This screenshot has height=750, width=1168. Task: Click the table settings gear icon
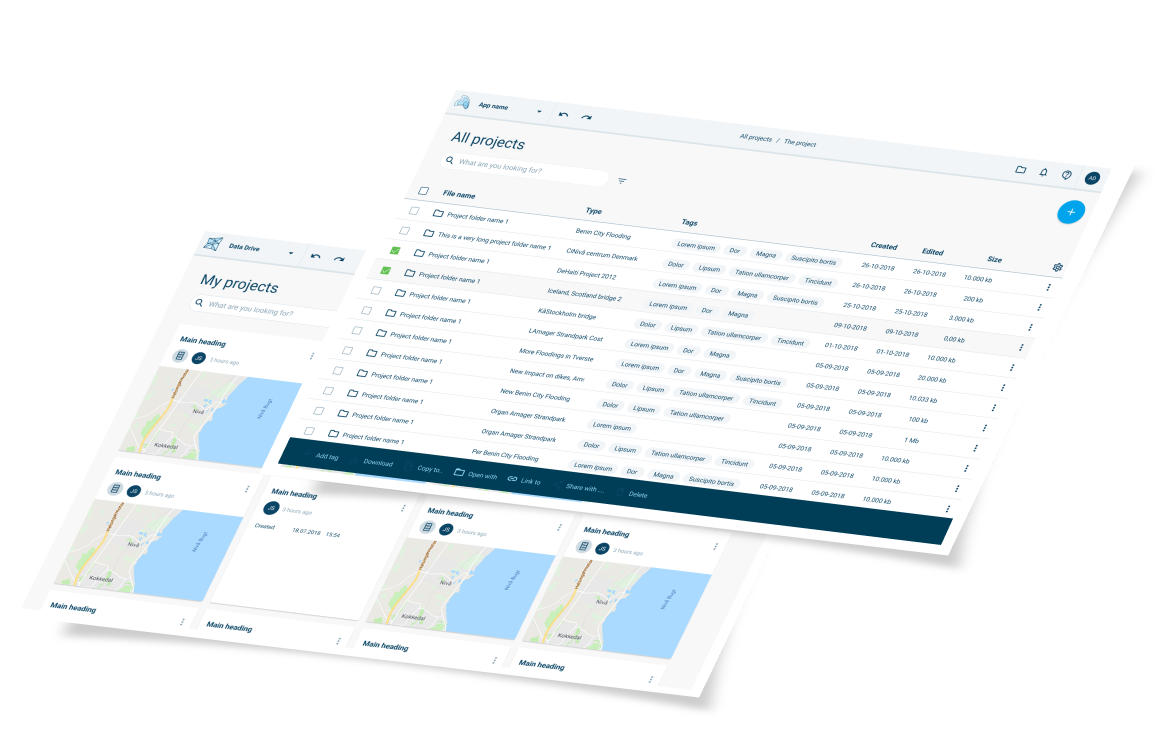(x=1057, y=267)
